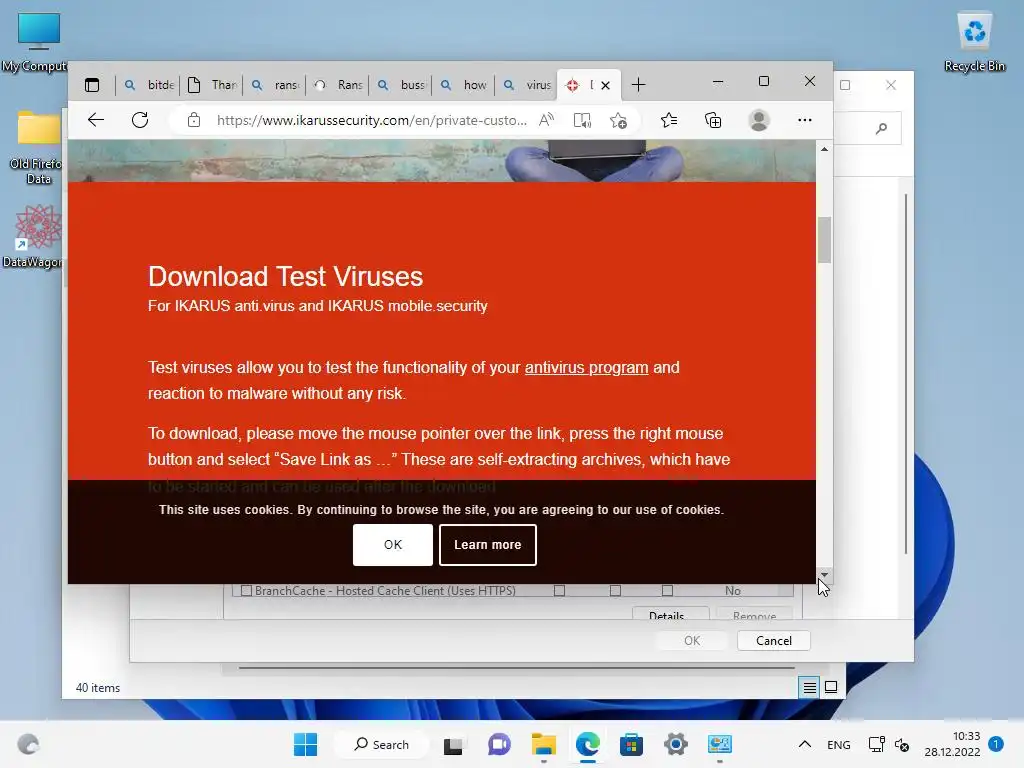The image size is (1024, 768).
Task: Open the Edge profile avatar
Action: (759, 120)
